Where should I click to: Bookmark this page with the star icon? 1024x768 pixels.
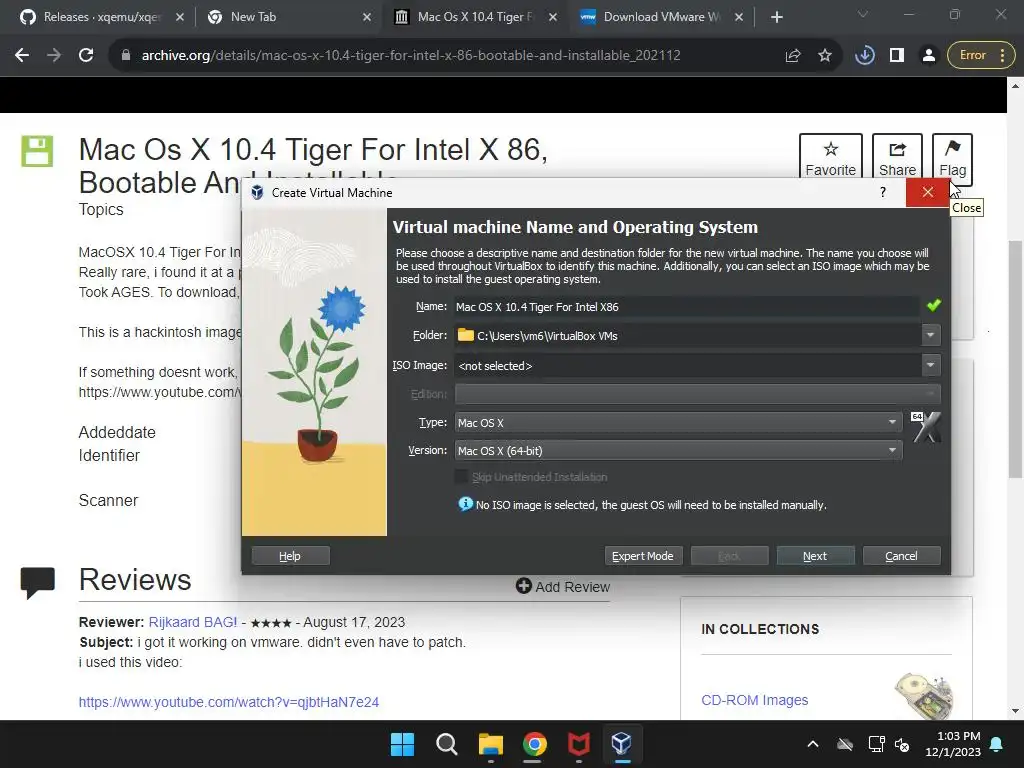coord(825,56)
